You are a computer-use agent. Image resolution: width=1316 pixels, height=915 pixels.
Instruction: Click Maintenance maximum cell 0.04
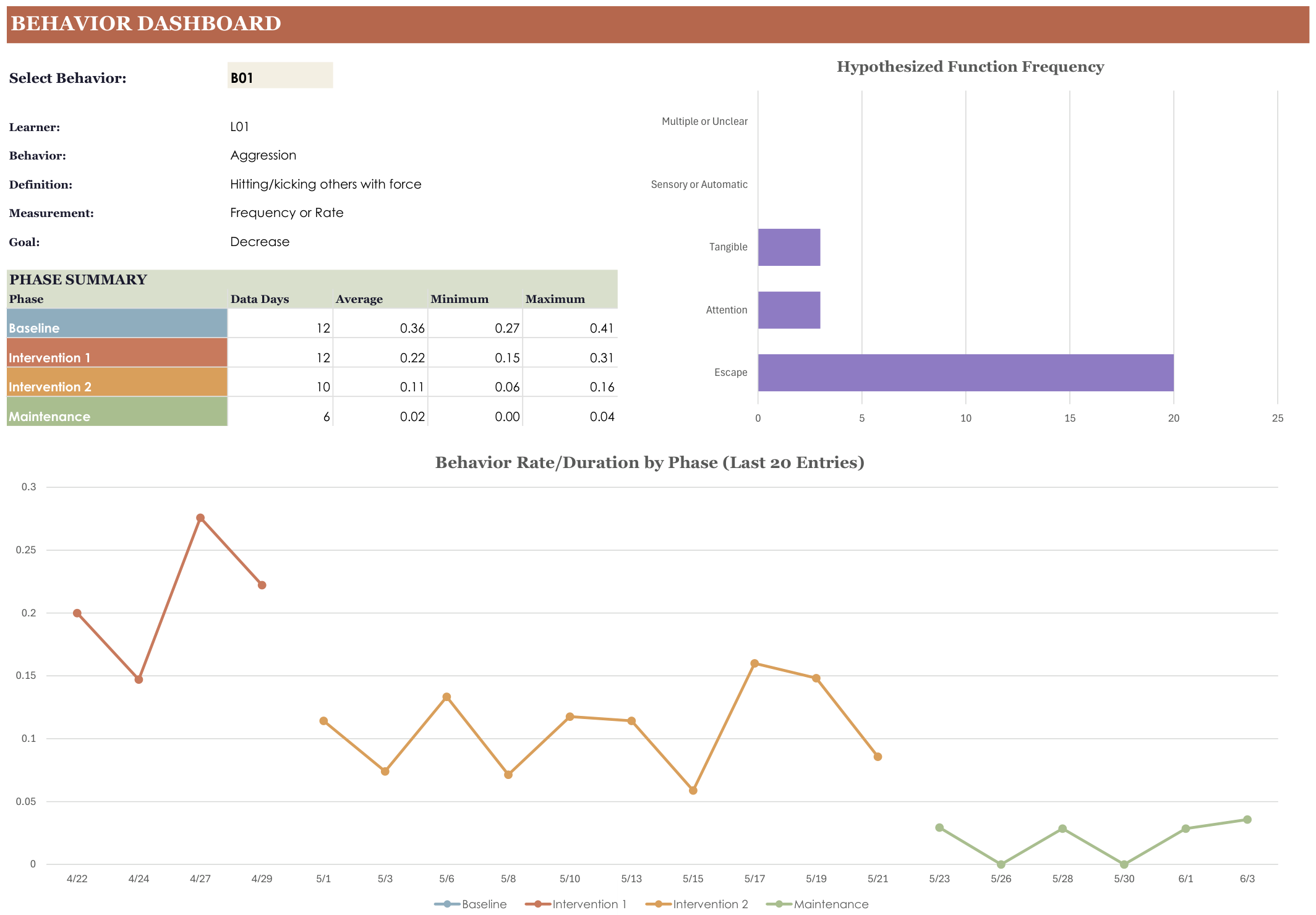(x=570, y=411)
